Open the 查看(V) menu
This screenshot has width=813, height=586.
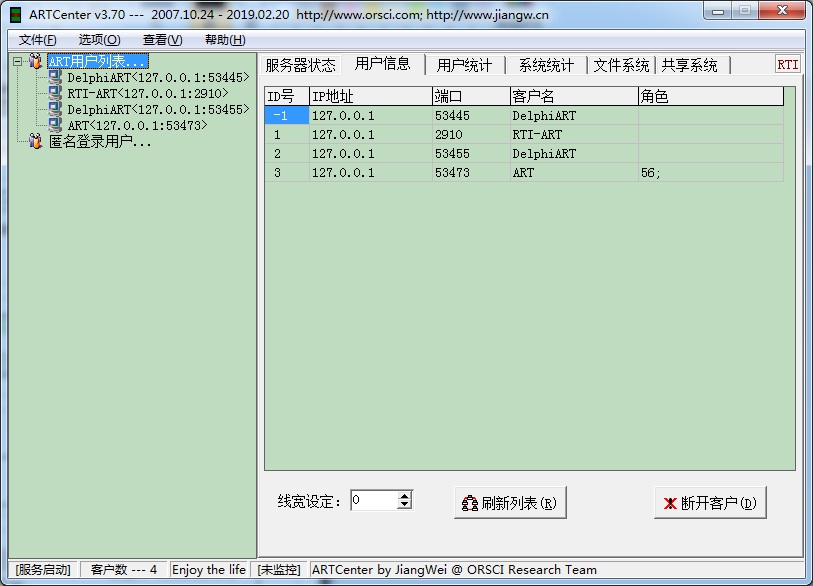point(162,40)
